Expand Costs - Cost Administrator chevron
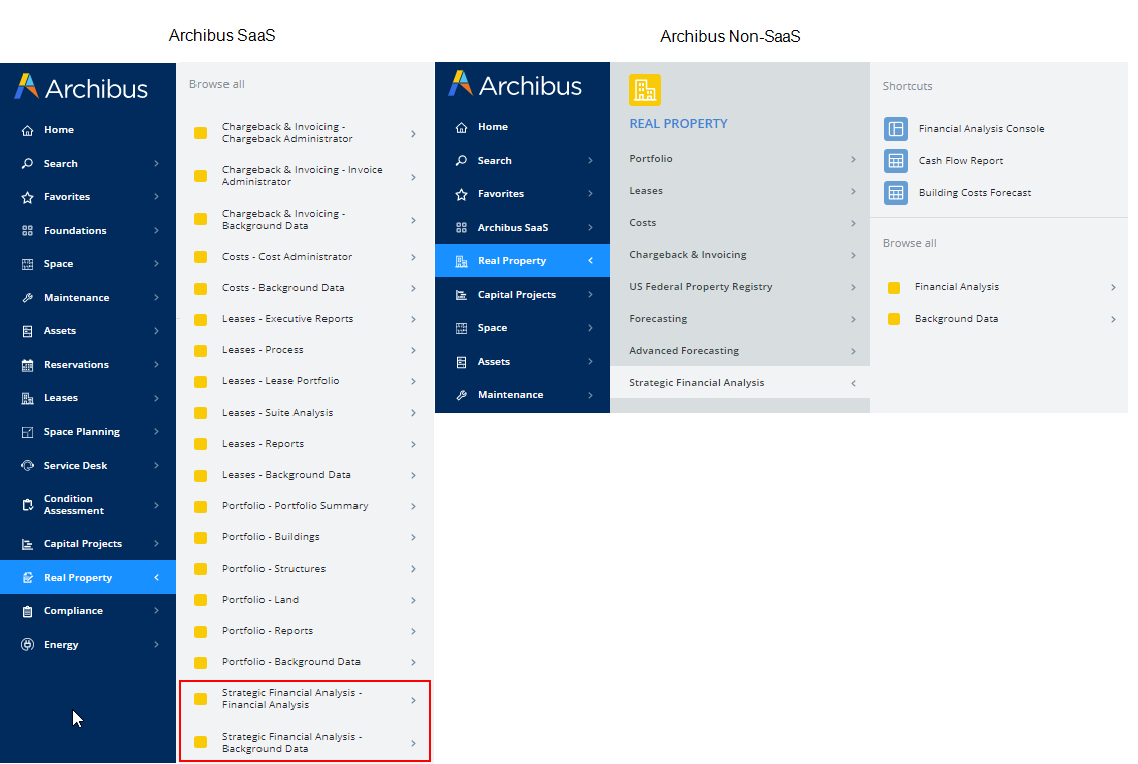The image size is (1138, 764). pos(413,258)
